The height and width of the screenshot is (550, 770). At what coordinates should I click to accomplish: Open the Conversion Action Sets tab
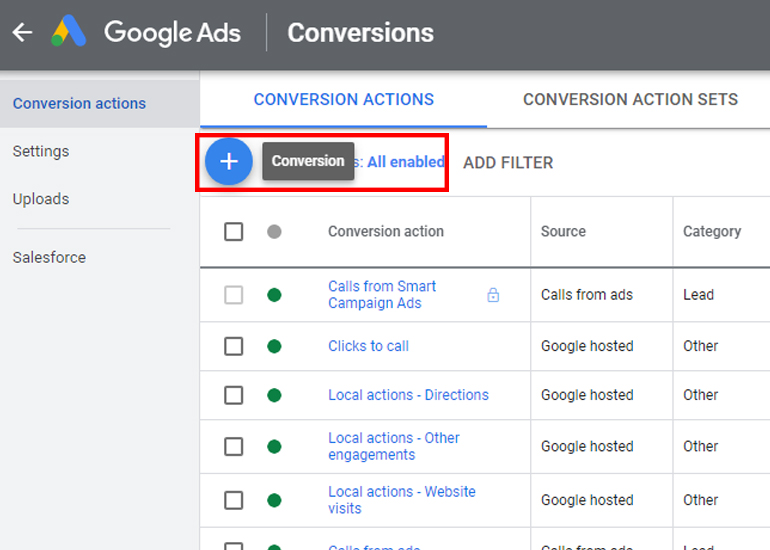(630, 99)
